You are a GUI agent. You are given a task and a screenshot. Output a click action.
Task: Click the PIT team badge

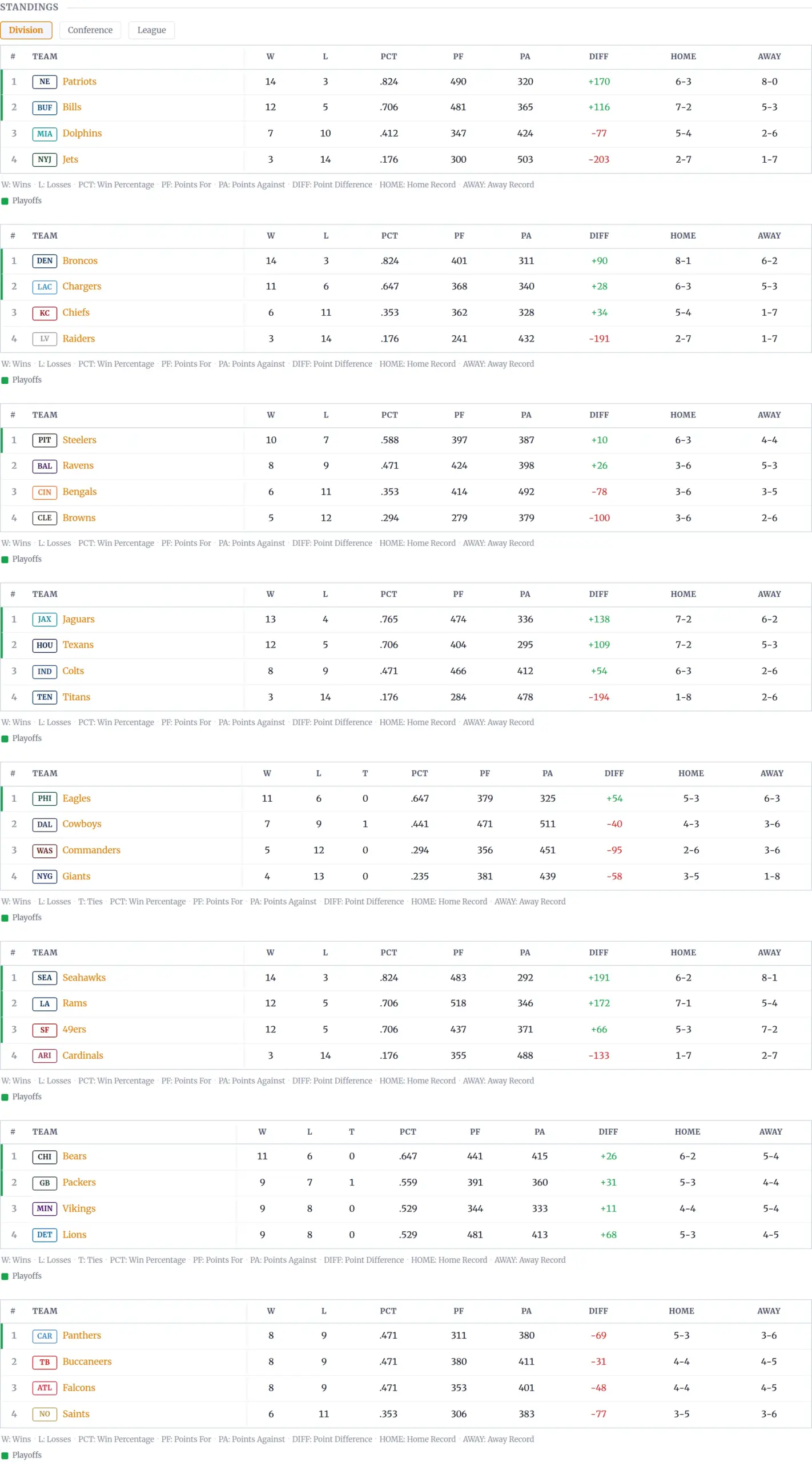tap(45, 440)
